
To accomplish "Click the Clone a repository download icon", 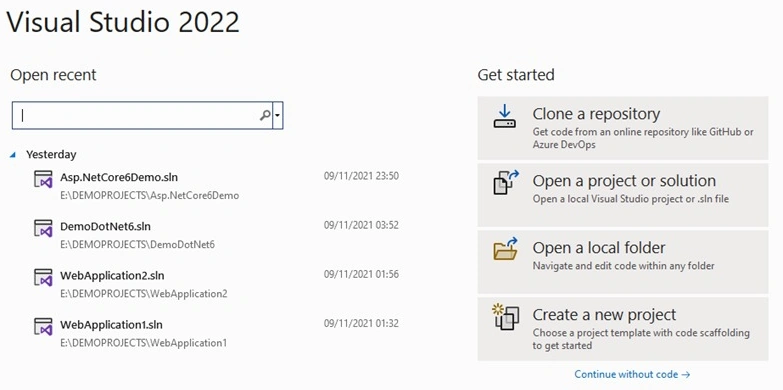I will (x=504, y=116).
